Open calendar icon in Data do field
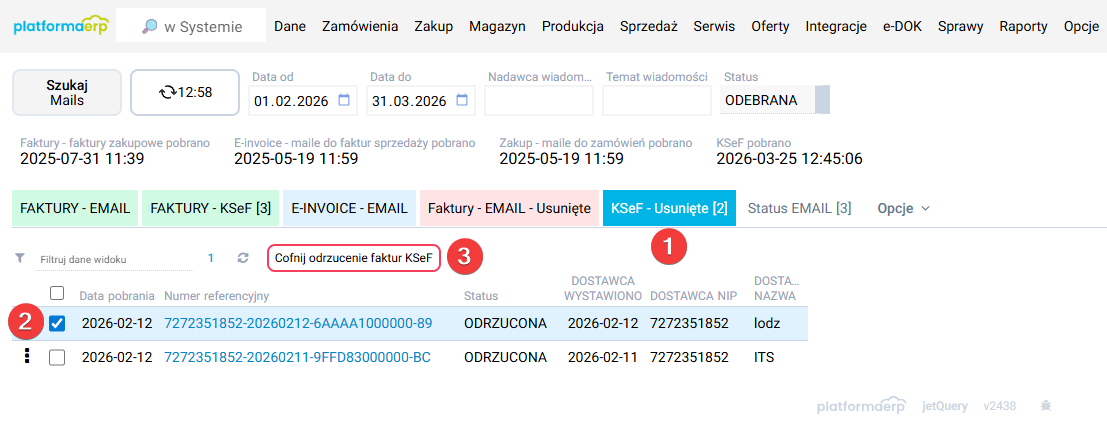Screen dimensions: 1107x425 click(x=462, y=100)
